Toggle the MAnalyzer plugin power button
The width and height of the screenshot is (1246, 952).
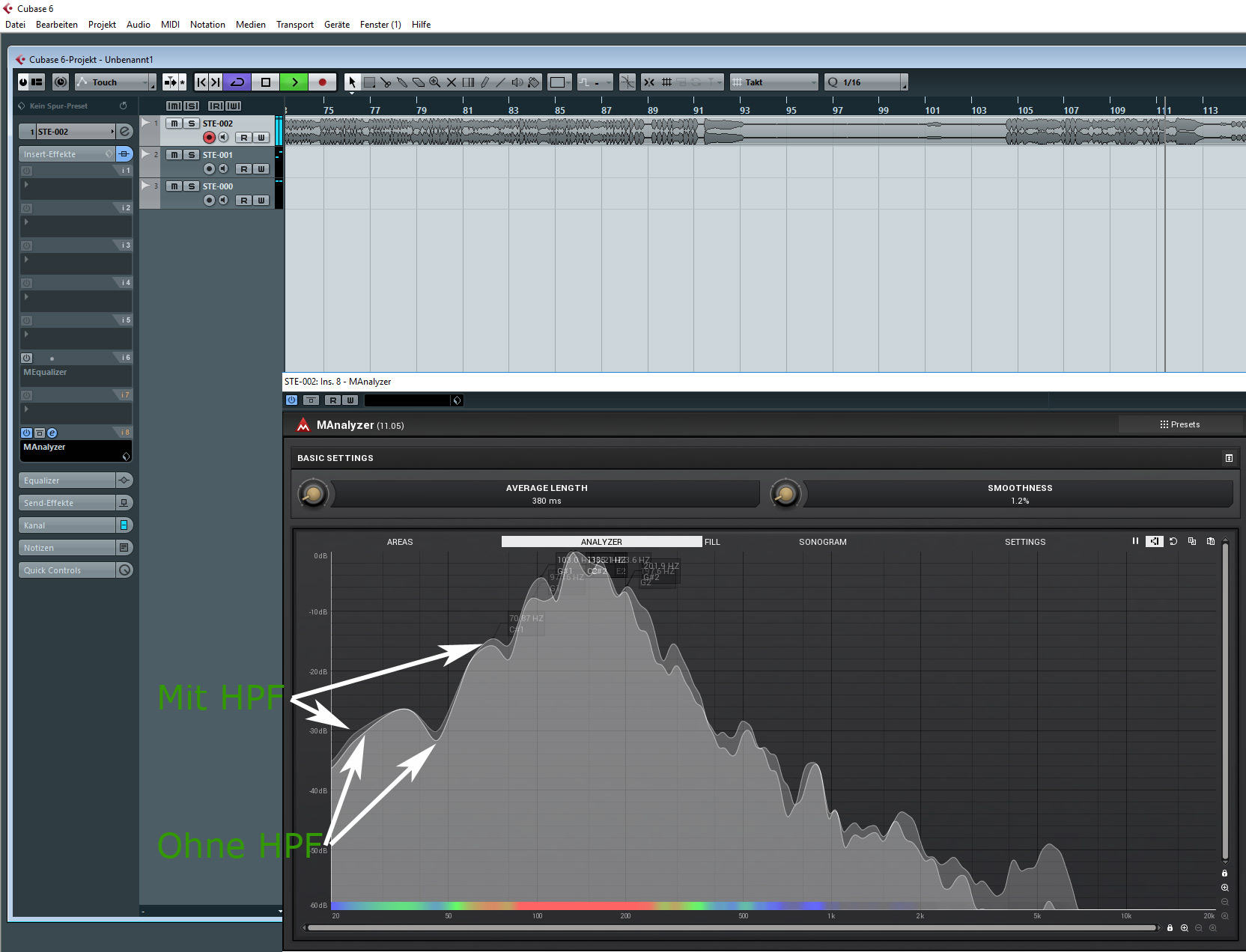(x=291, y=400)
